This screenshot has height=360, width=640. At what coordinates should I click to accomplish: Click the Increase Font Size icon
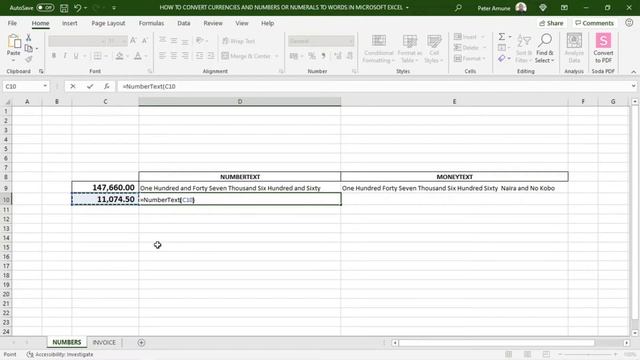pos(133,41)
